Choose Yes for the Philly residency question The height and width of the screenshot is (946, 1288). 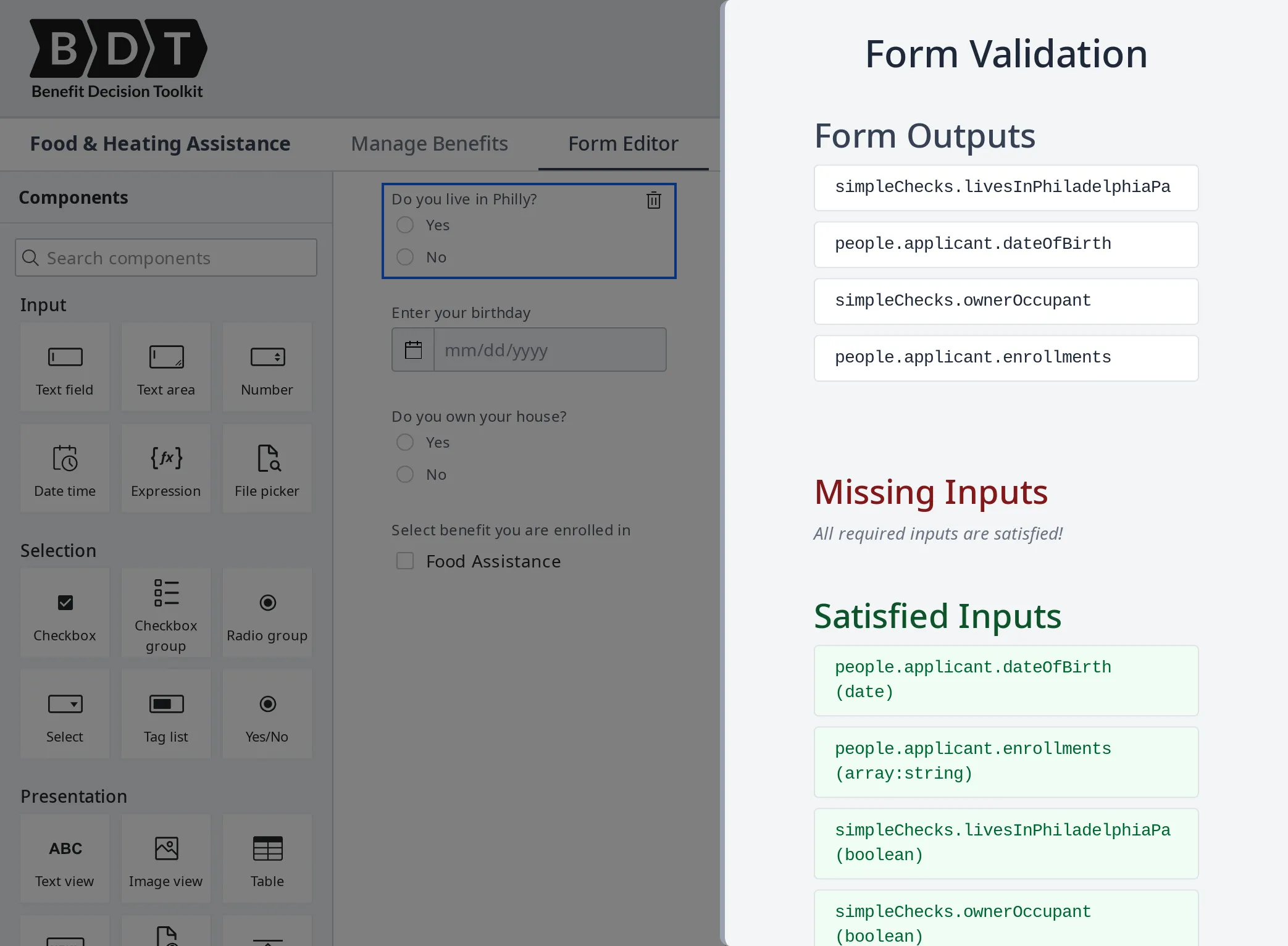pos(404,225)
